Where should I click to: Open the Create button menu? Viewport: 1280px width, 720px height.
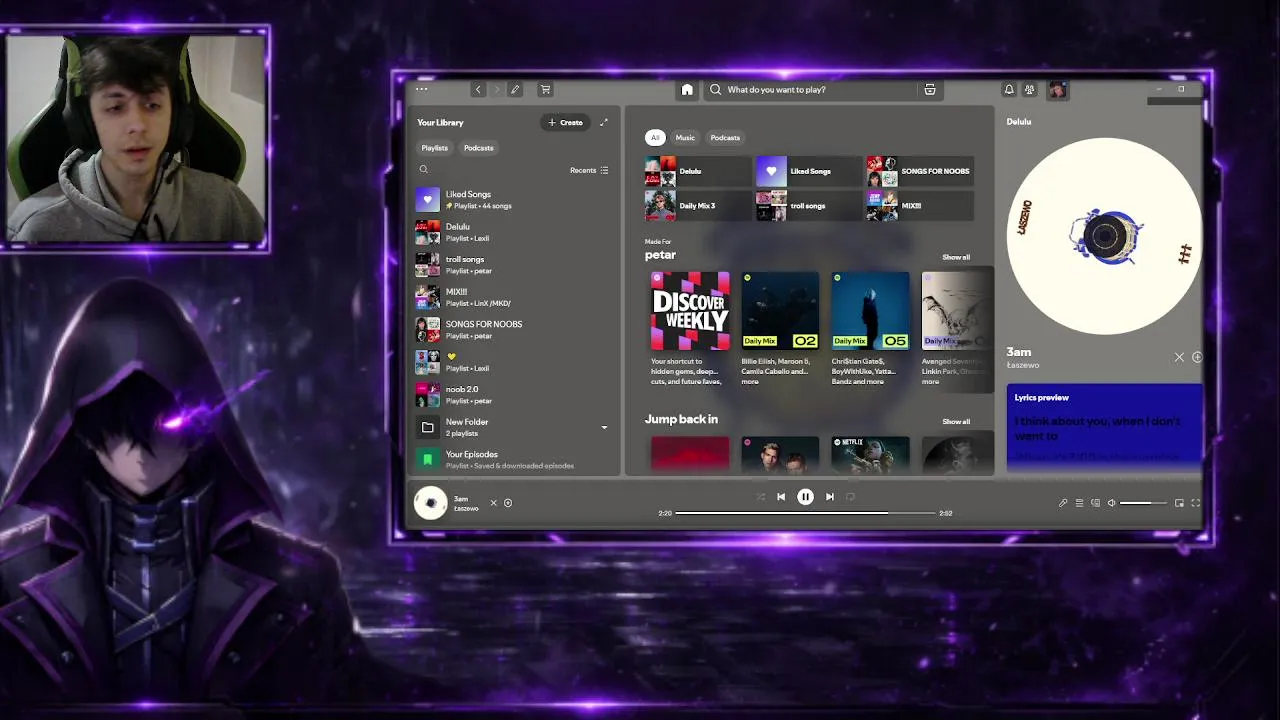coord(565,122)
